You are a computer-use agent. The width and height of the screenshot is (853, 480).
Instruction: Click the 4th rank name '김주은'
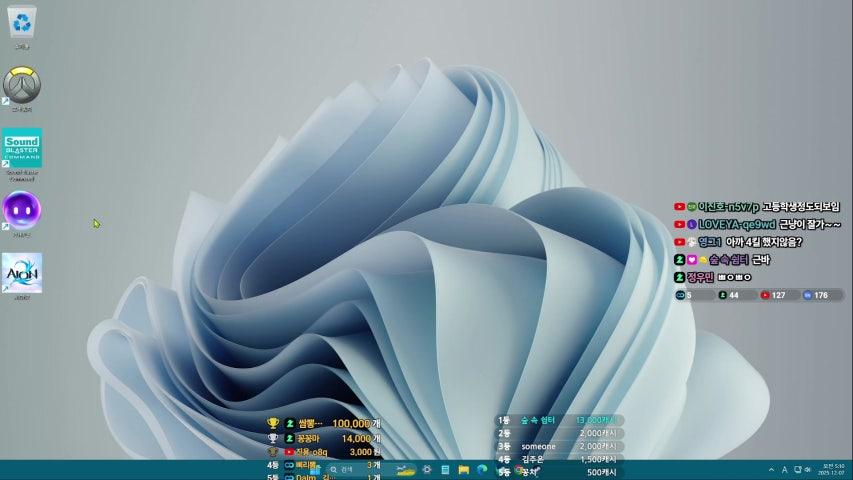pyautogui.click(x=533, y=459)
